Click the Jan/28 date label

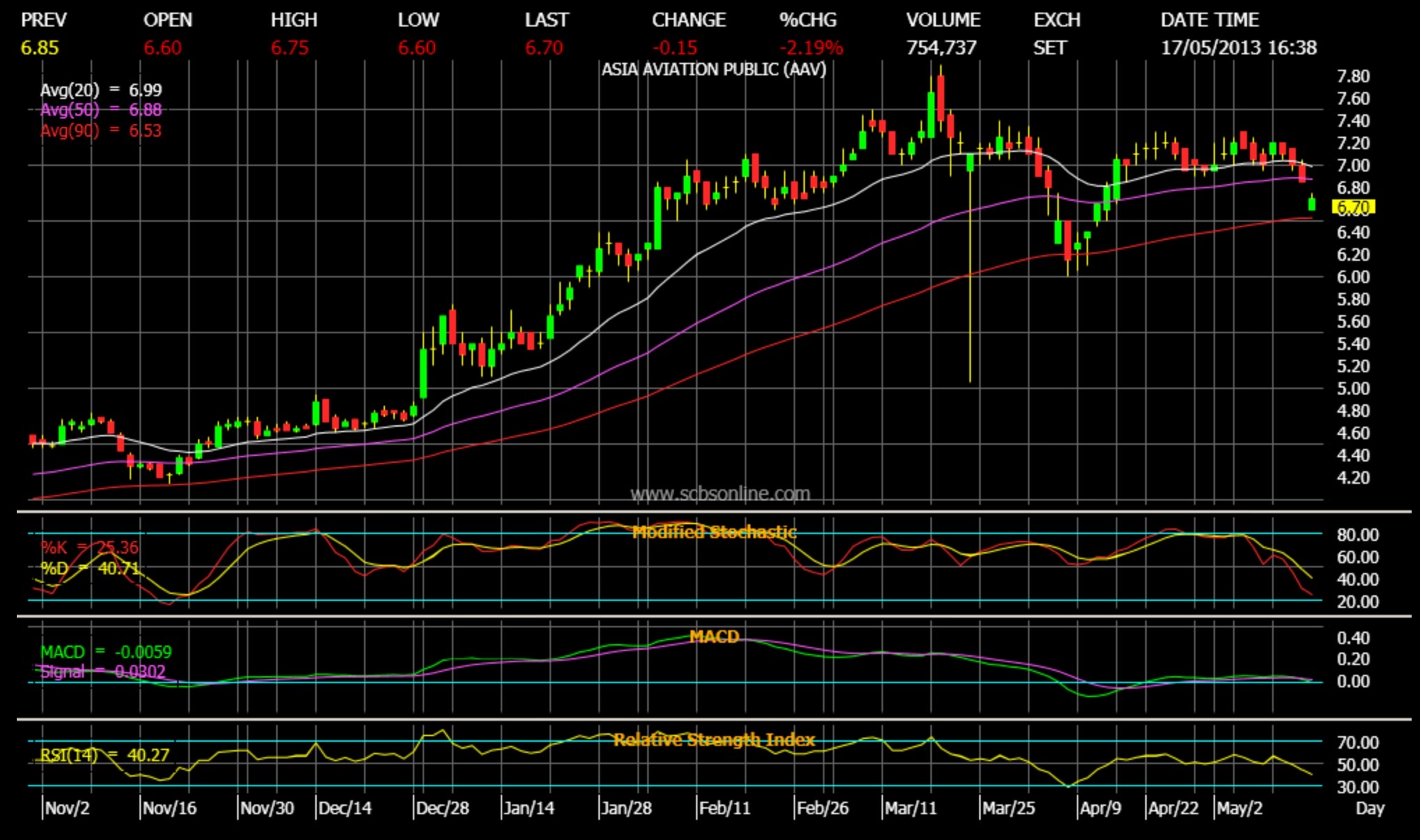[x=626, y=809]
